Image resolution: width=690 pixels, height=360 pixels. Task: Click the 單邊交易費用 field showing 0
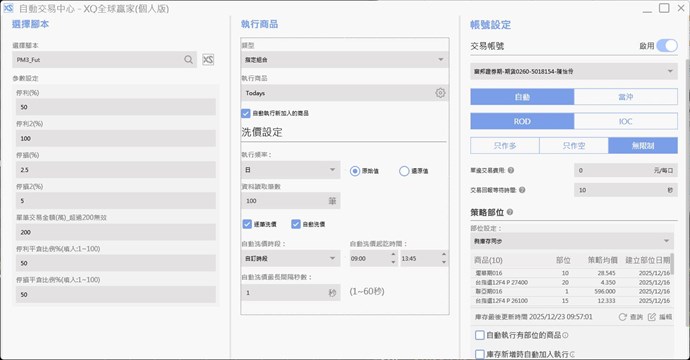pyautogui.click(x=626, y=170)
